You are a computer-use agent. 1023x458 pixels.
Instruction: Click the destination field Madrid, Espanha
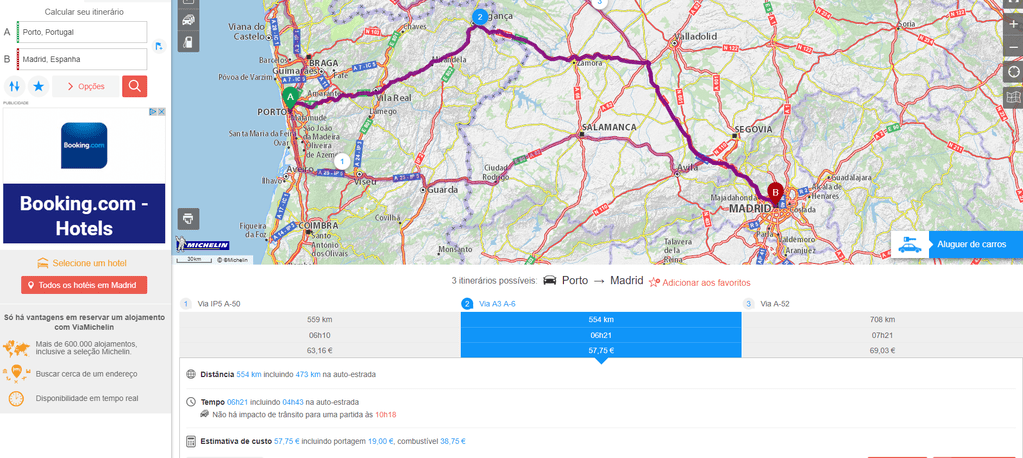[x=82, y=59]
